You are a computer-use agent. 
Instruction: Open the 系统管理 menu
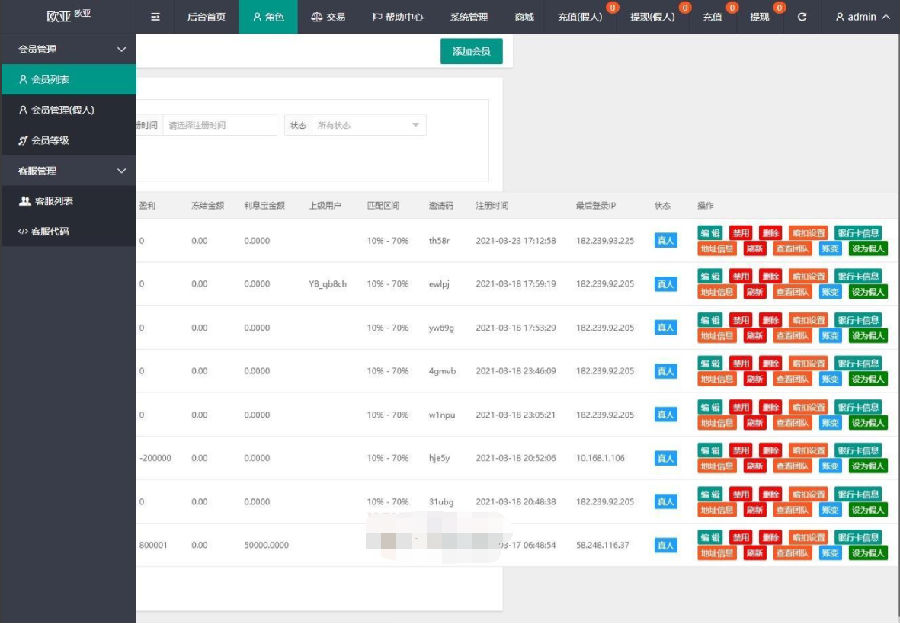point(469,17)
